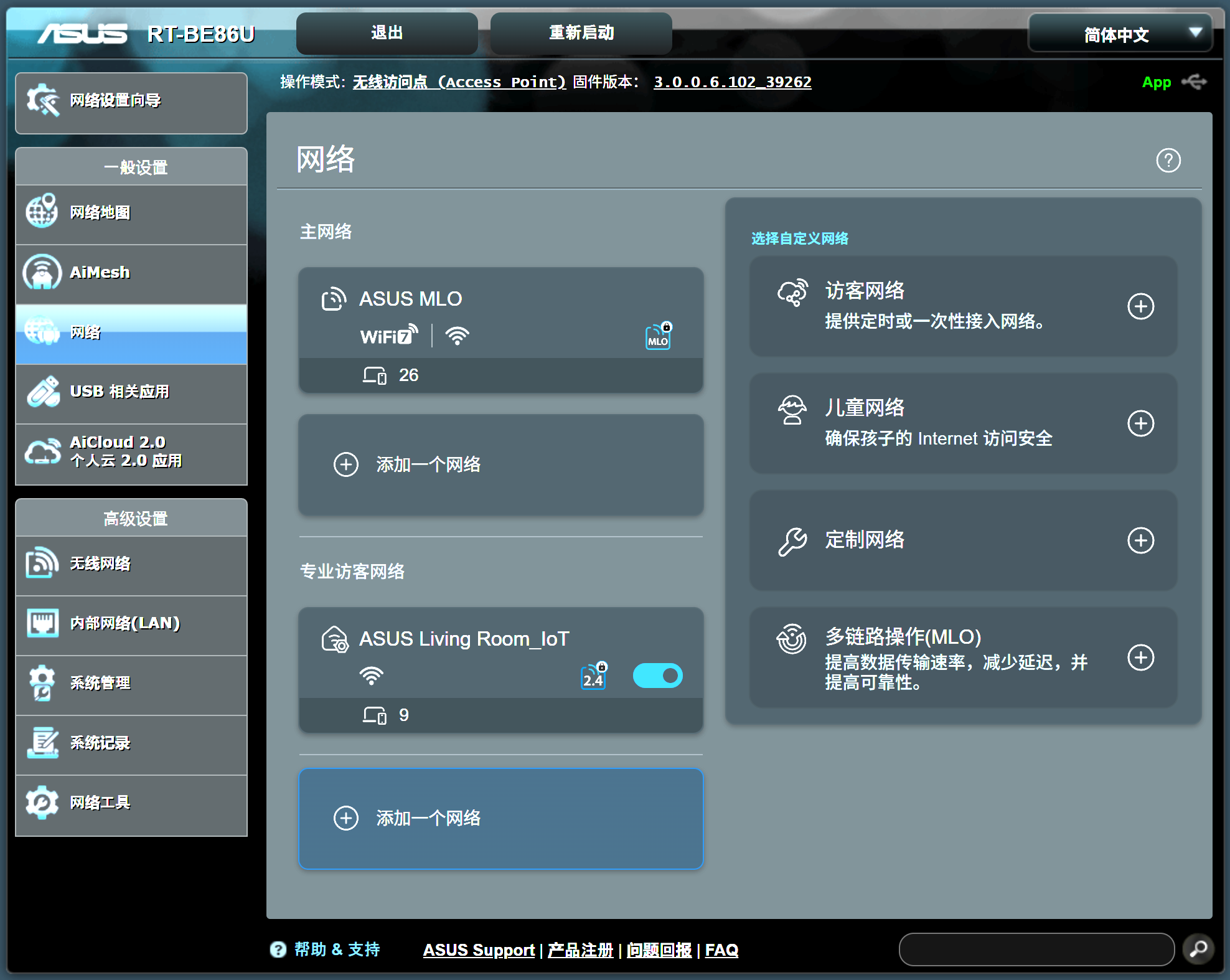Image resolution: width=1230 pixels, height=980 pixels.
Task: Open the FAQ link
Action: pyautogui.click(x=721, y=950)
